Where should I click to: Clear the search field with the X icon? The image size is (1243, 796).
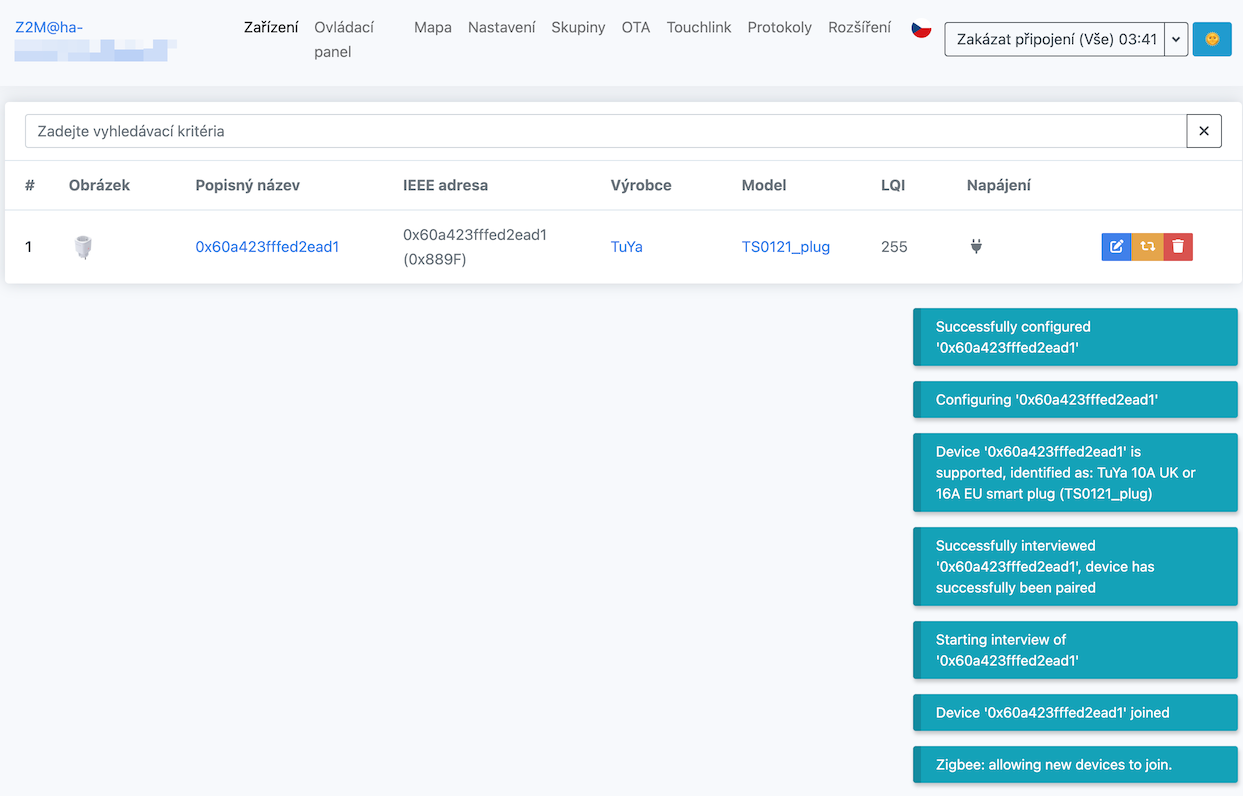pos(1204,130)
